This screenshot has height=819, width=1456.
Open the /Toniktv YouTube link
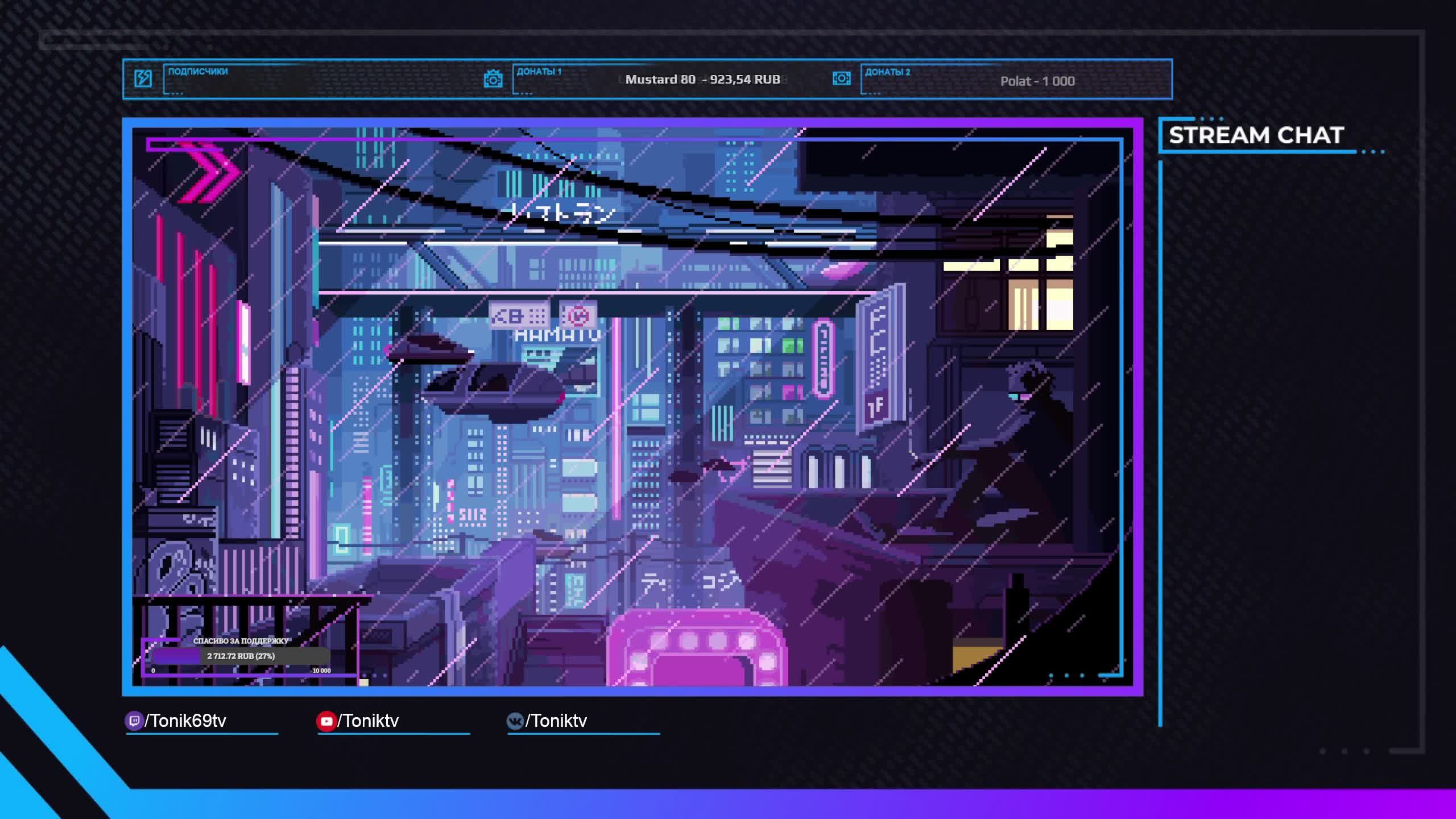coord(368,721)
